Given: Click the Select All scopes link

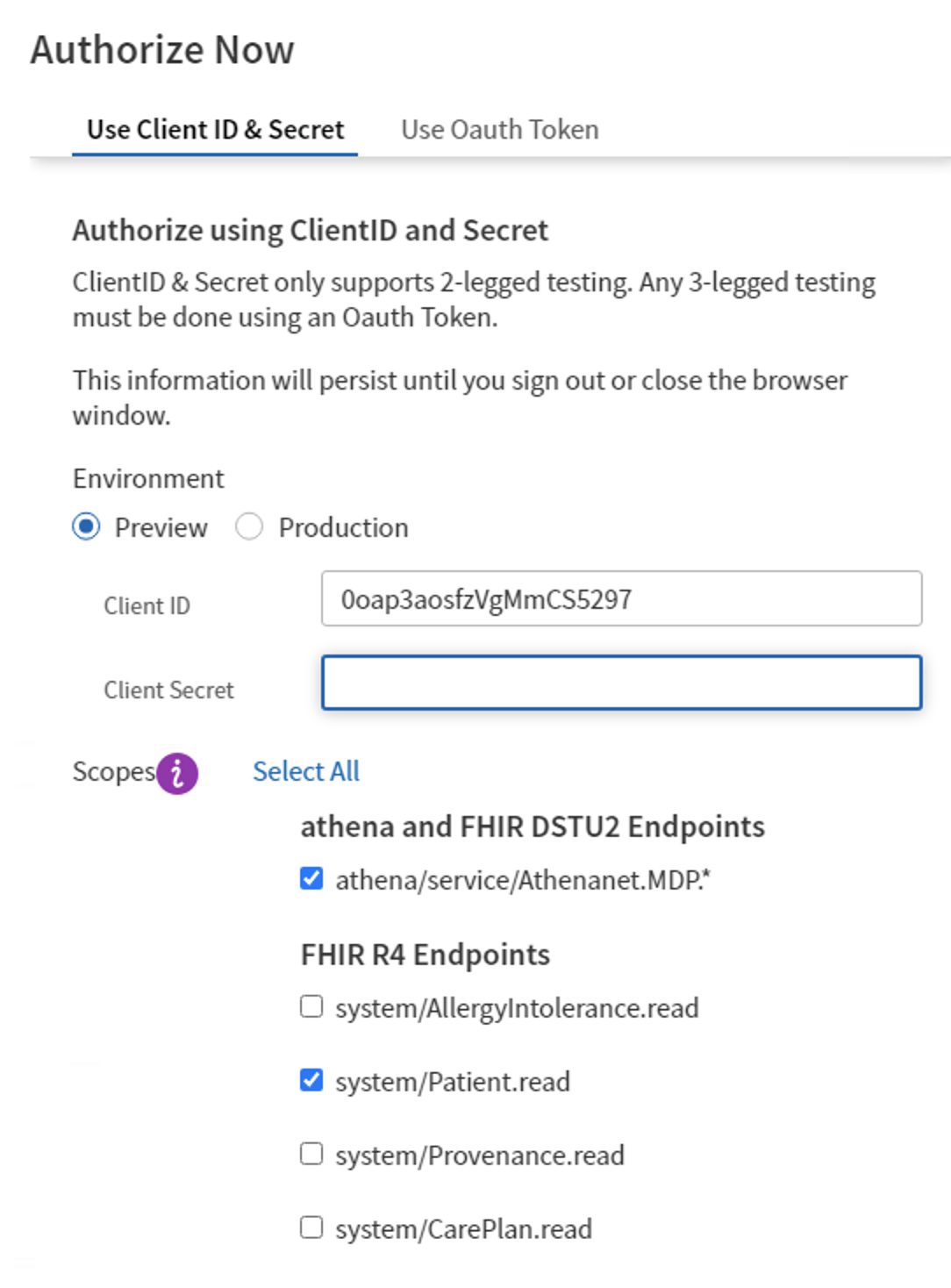Looking at the screenshot, I should click(306, 771).
